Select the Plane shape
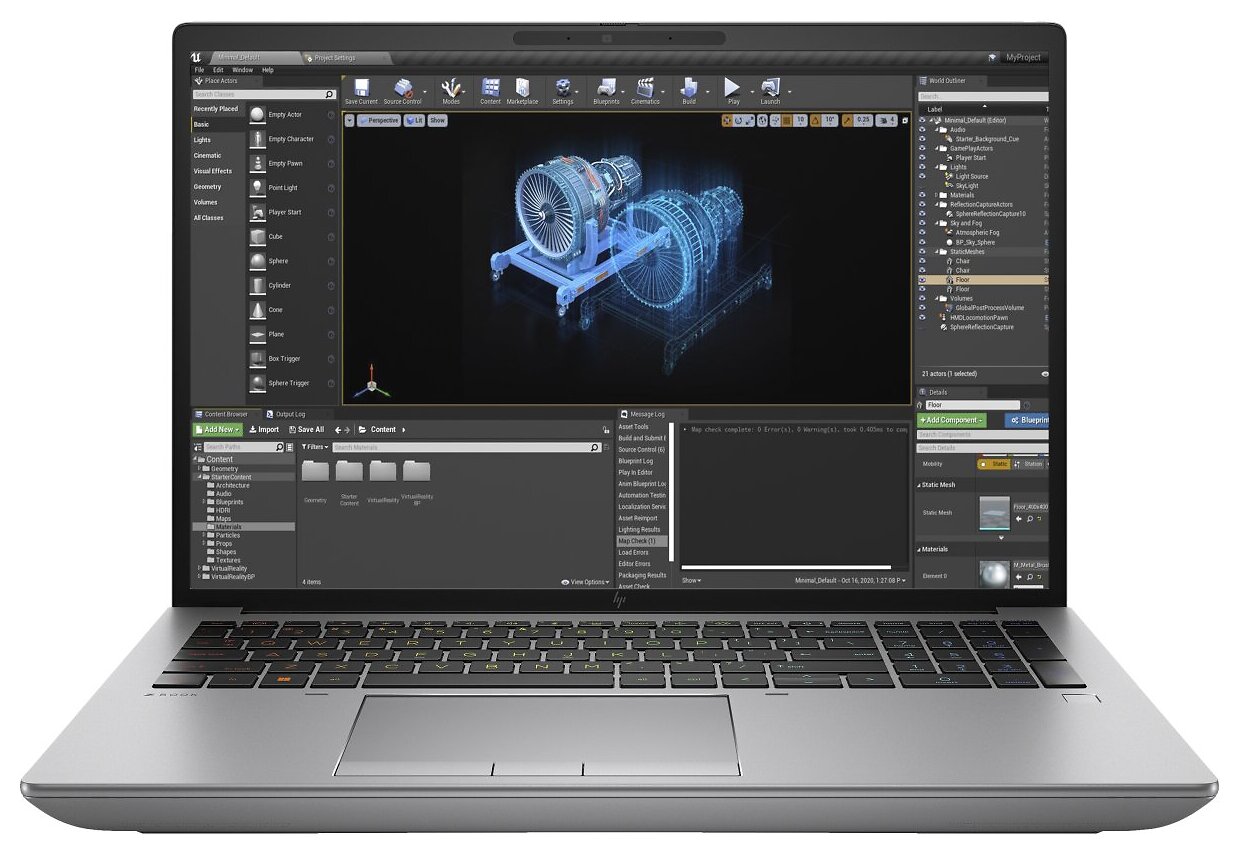Viewport: 1240px width, 854px height. (291, 334)
